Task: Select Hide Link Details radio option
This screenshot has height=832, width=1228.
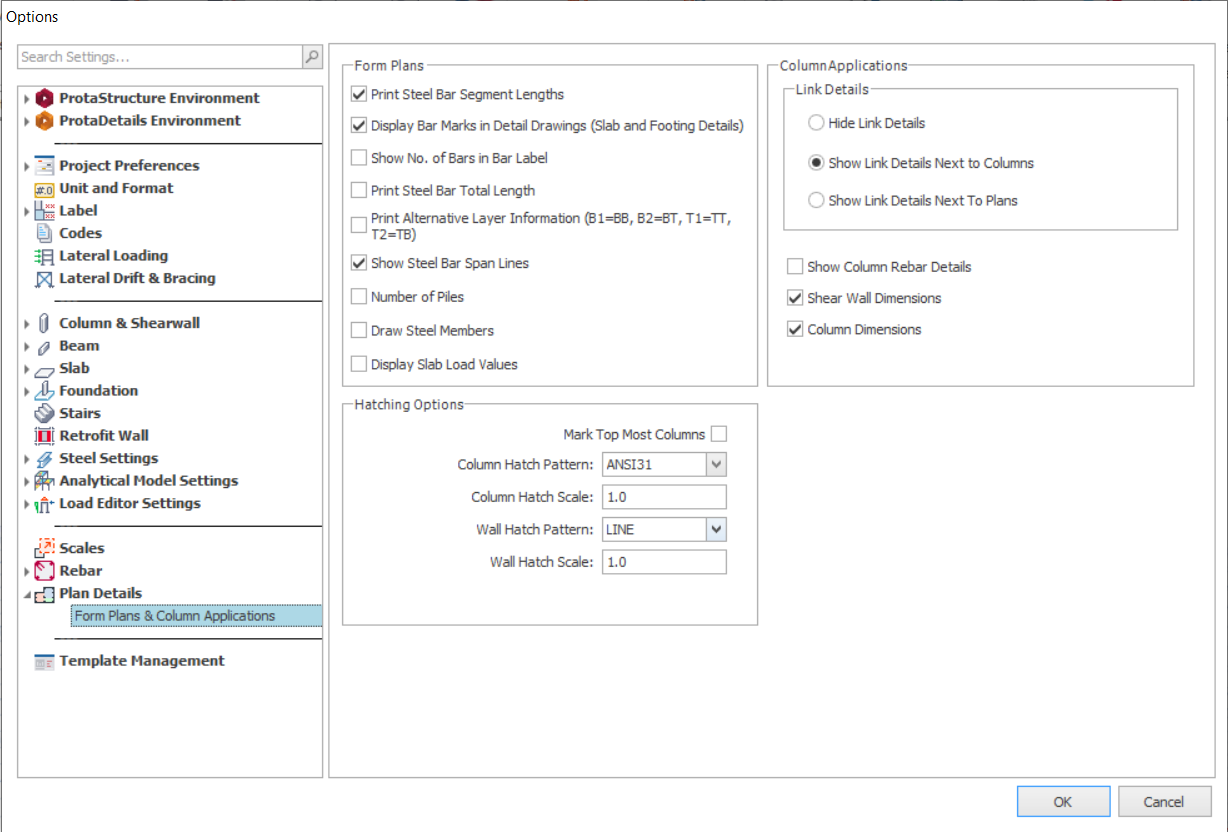Action: point(816,123)
